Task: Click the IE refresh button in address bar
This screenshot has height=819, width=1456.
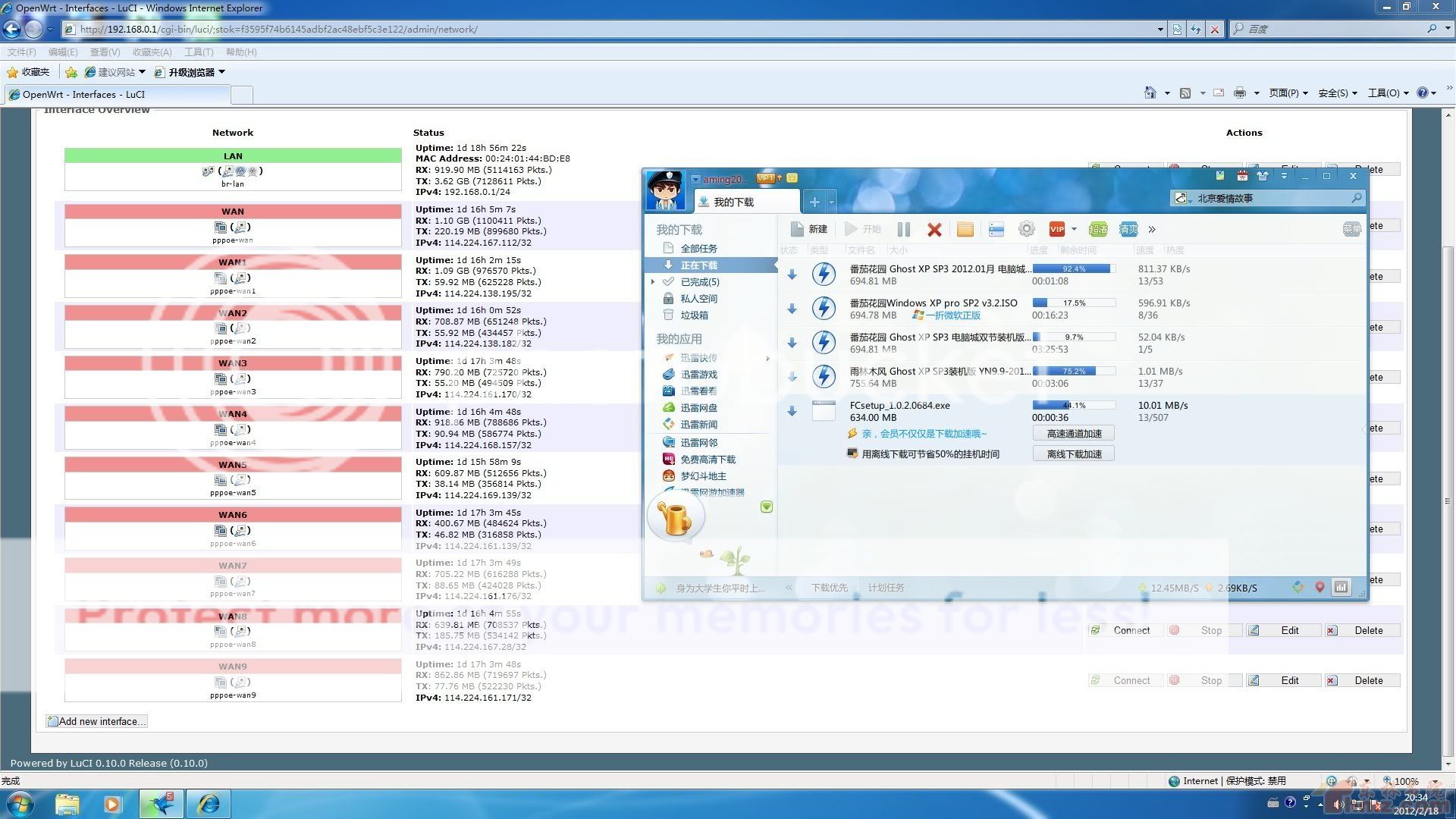Action: [1196, 29]
